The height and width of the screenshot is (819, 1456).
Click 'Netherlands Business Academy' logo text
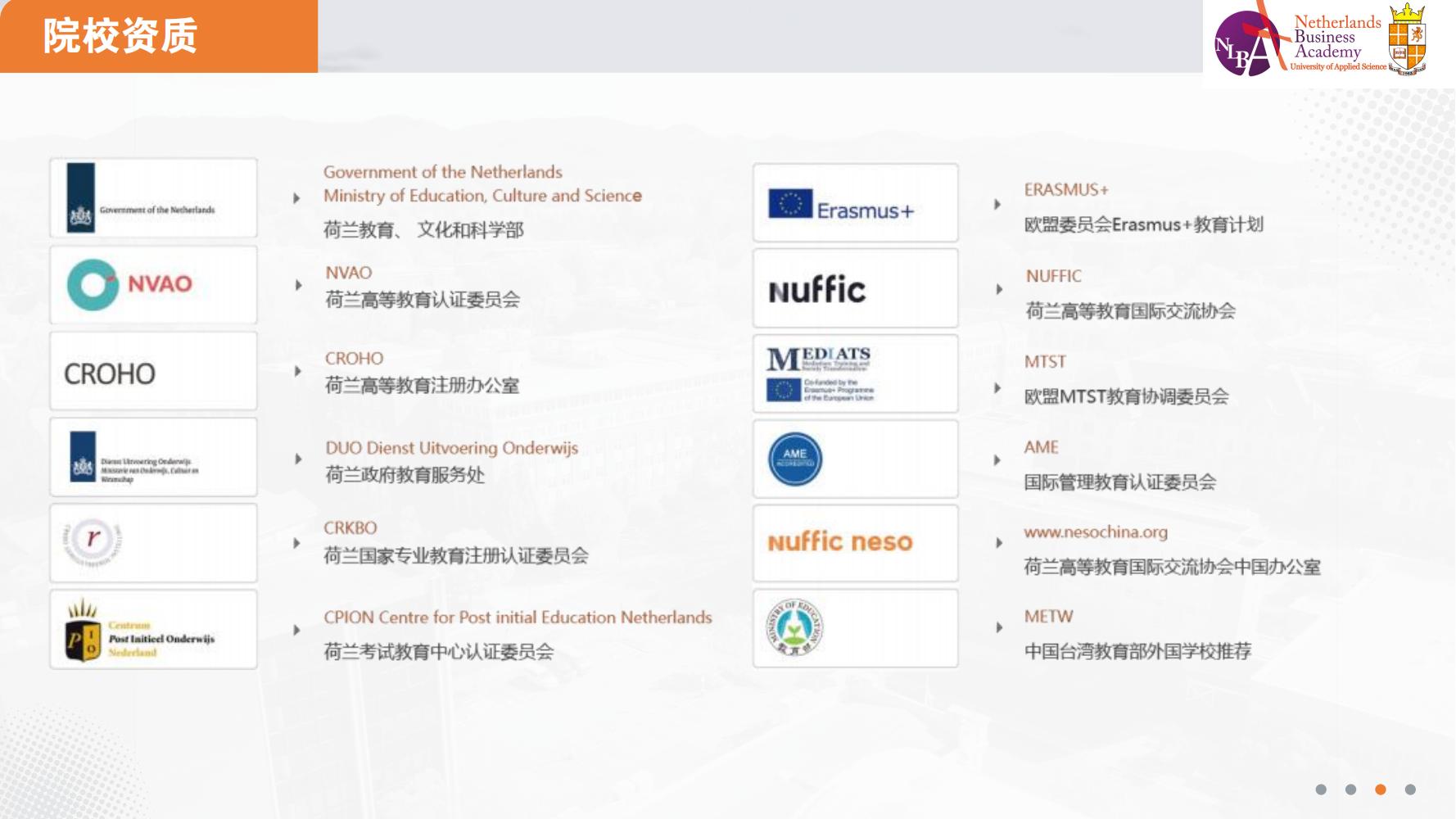[1337, 38]
